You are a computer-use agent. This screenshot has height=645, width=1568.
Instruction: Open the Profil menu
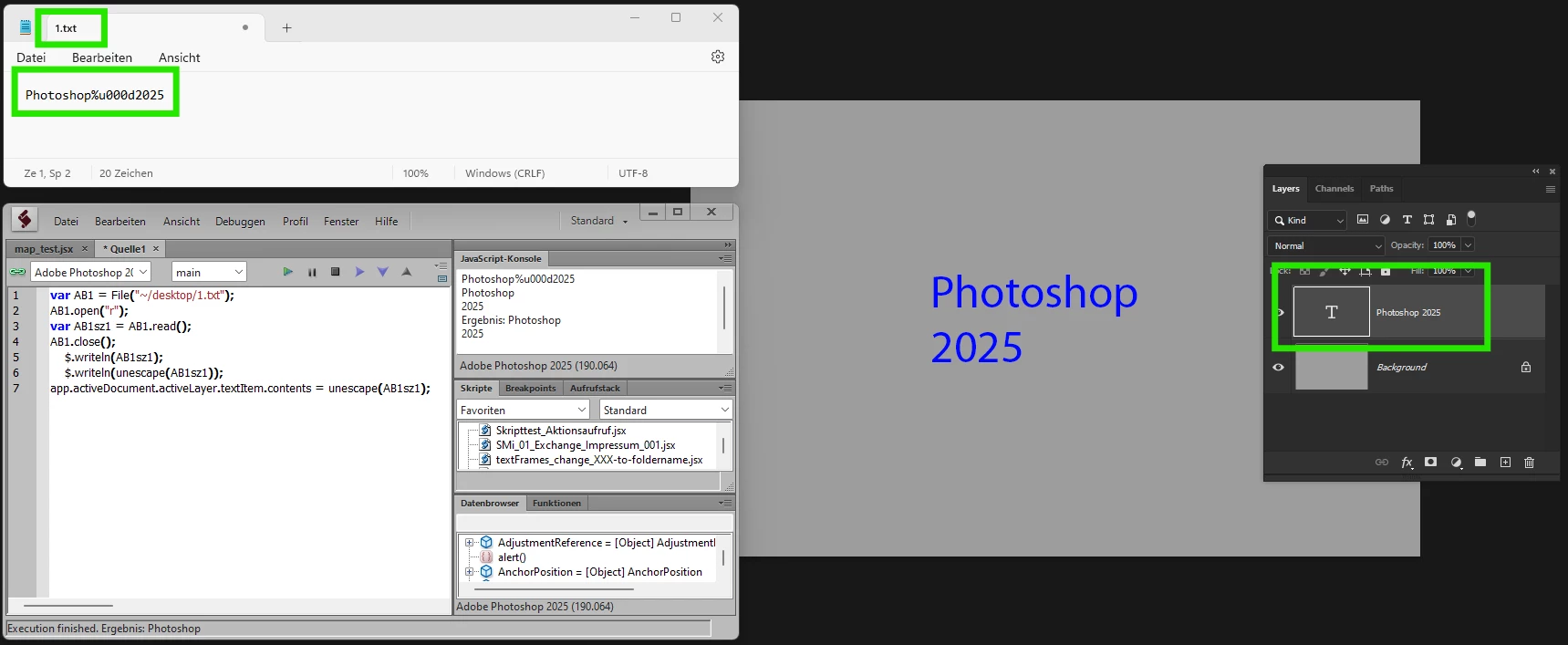click(x=296, y=221)
